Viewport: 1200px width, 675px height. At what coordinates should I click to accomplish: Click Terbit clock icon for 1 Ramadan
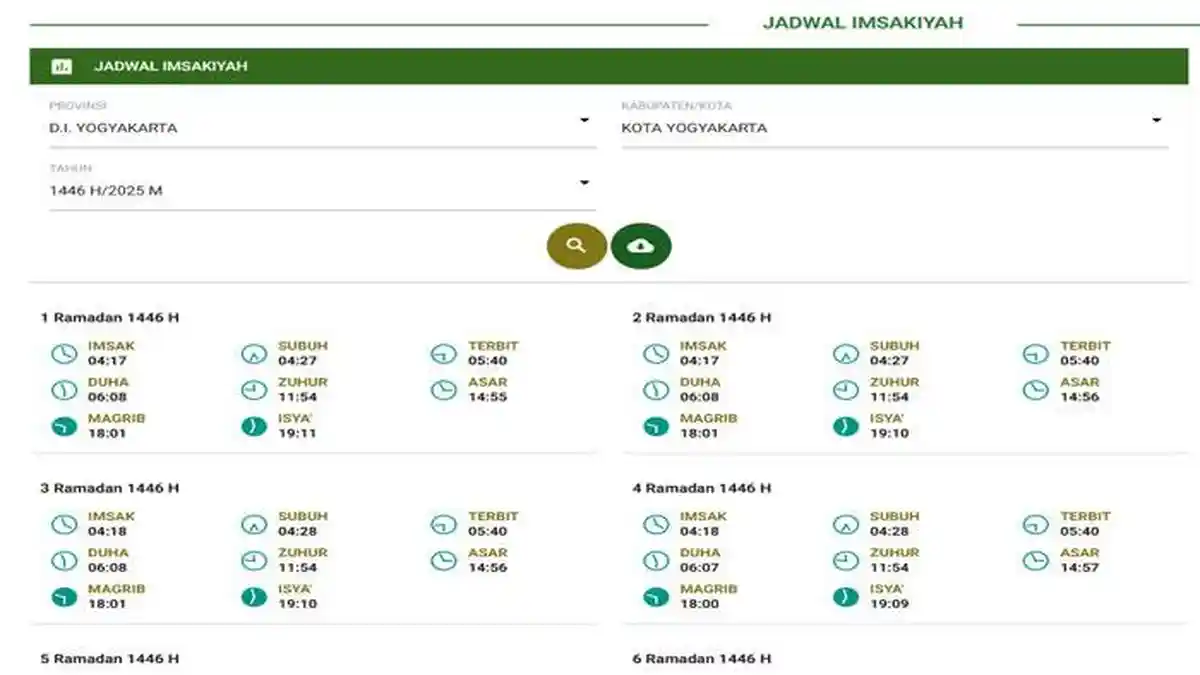(444, 354)
